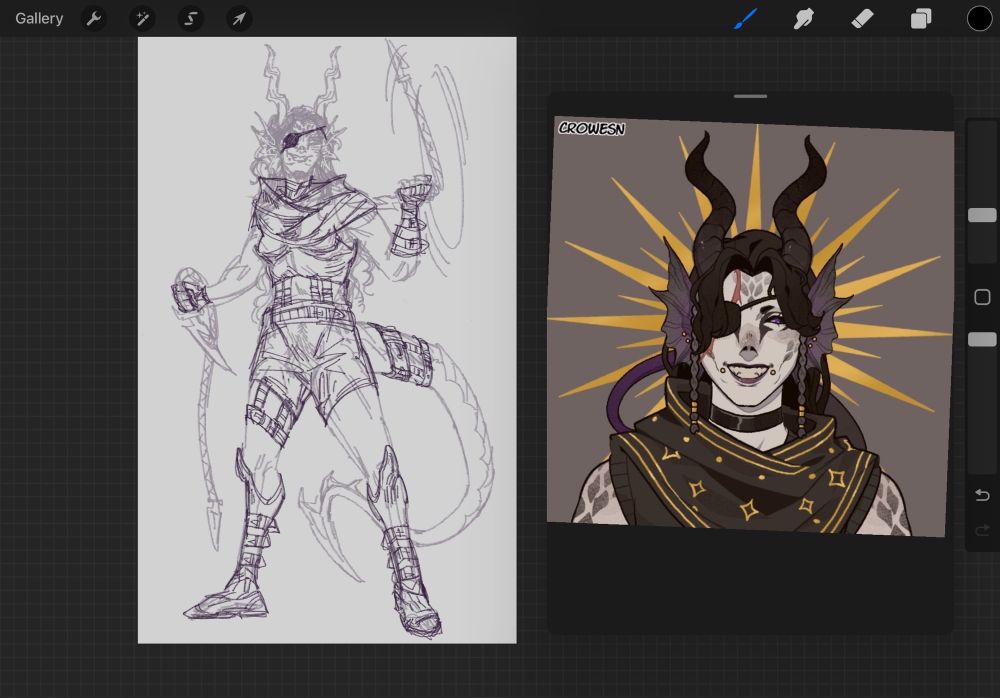The image size is (1000, 698).
Task: Open the Adjustments magic wand menu
Action: coord(142,18)
